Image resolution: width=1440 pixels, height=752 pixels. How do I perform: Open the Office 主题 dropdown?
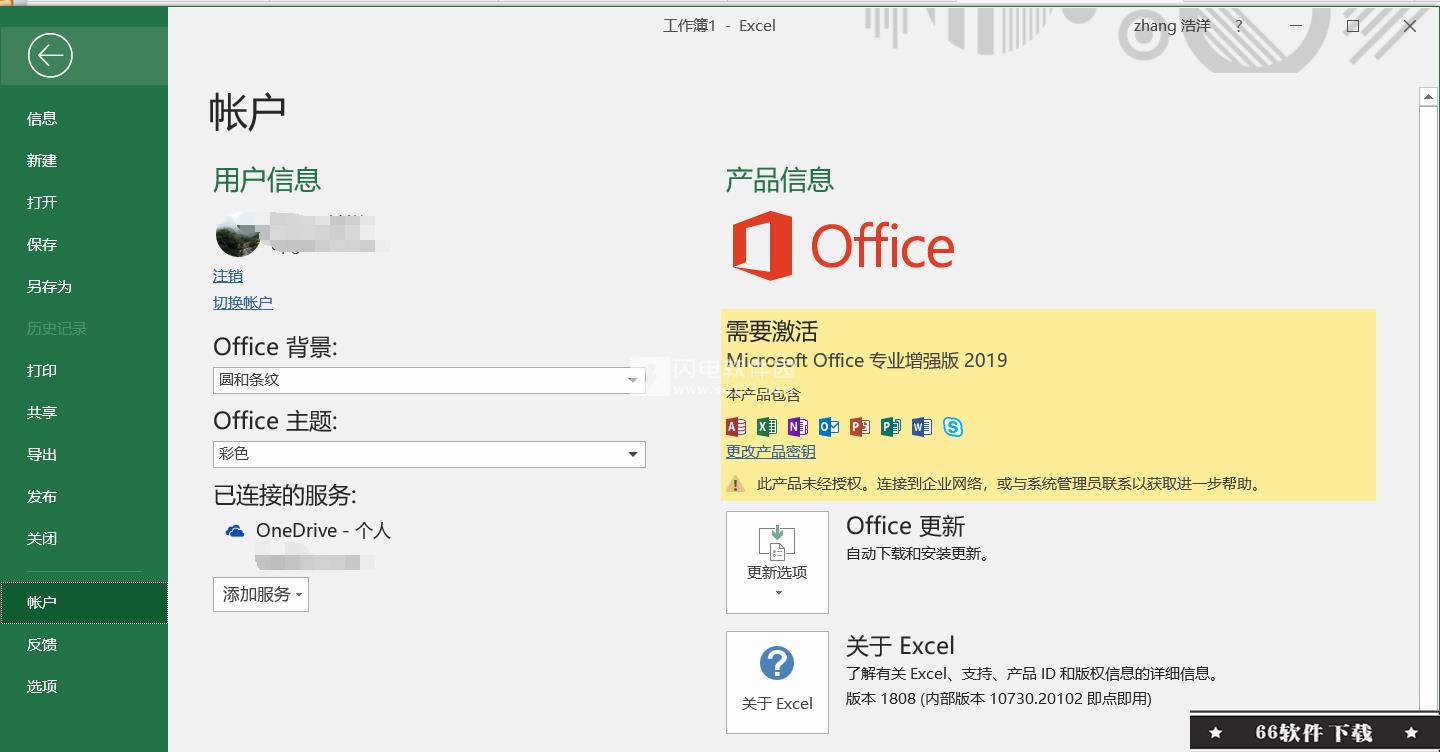click(x=429, y=454)
